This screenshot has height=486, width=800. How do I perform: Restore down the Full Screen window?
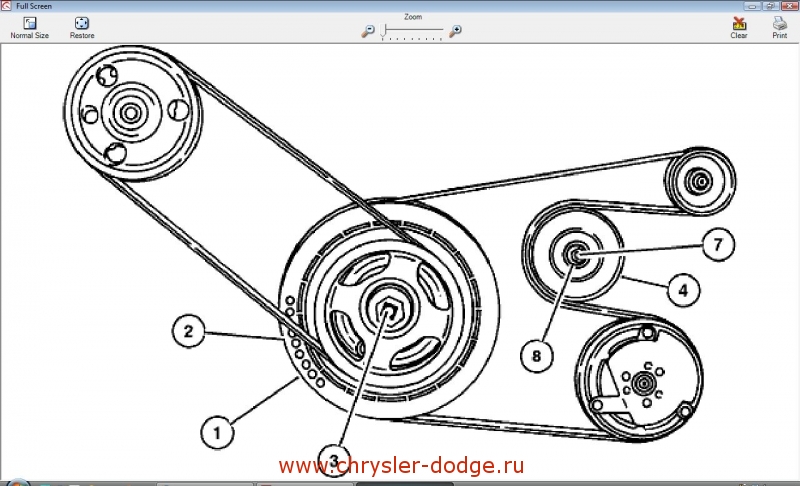770,6
